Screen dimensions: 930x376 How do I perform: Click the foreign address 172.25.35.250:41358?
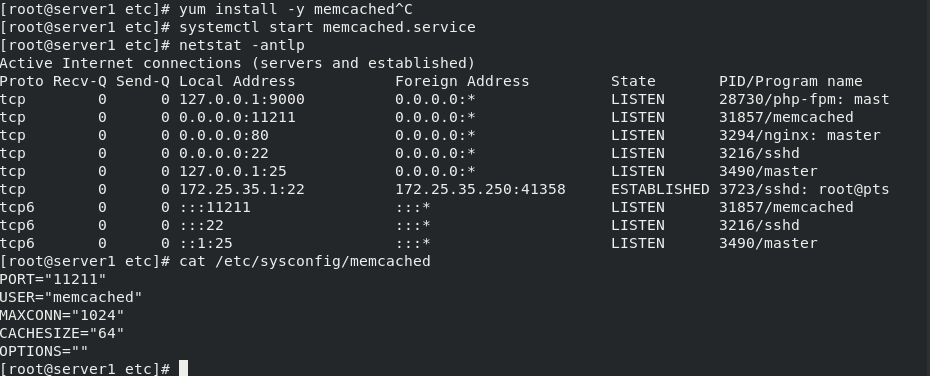click(480, 189)
